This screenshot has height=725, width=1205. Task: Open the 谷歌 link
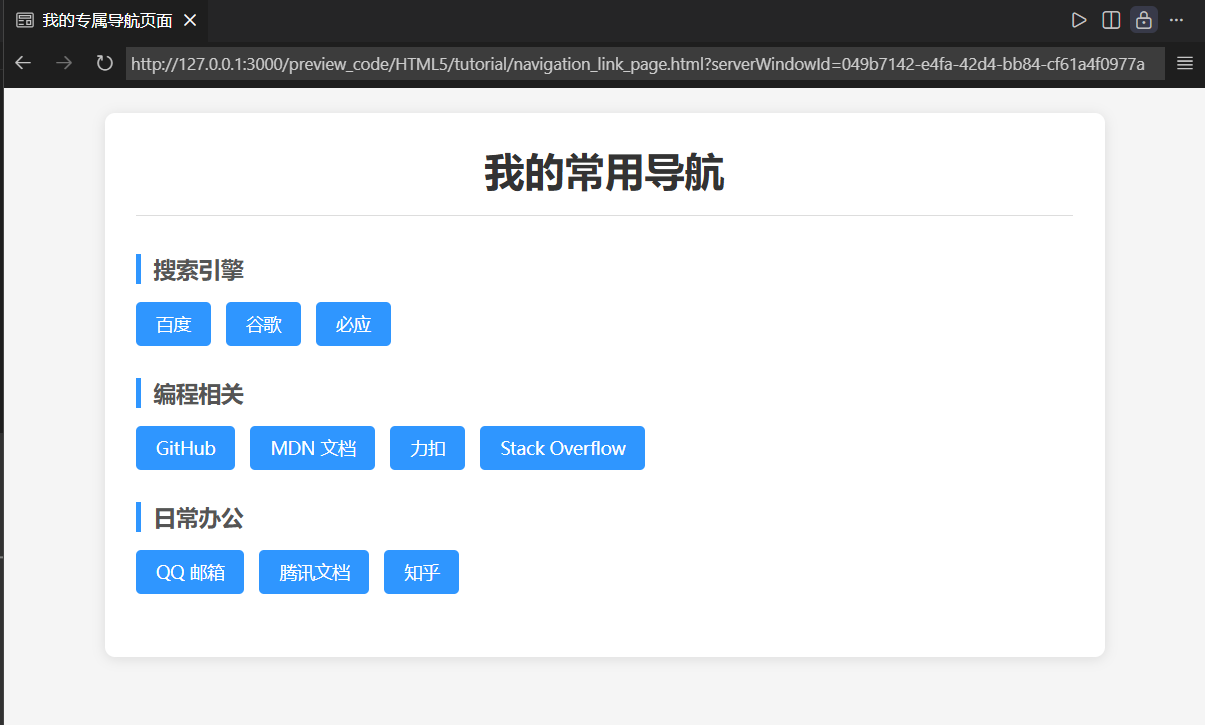click(x=263, y=324)
